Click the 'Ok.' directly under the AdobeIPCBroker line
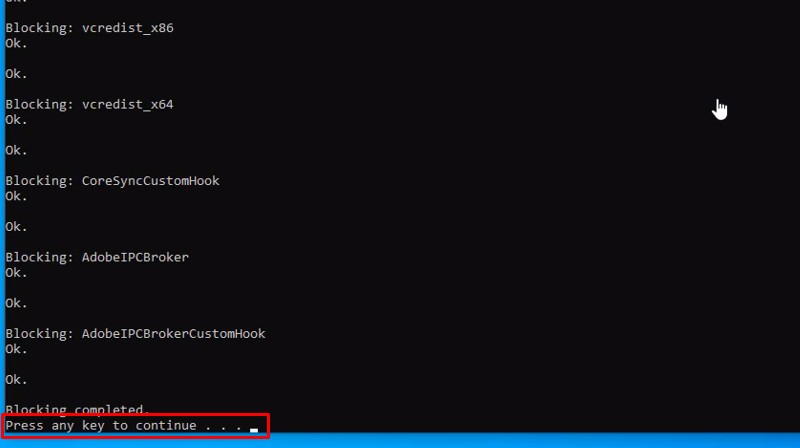This screenshot has width=800, height=448. point(16,272)
